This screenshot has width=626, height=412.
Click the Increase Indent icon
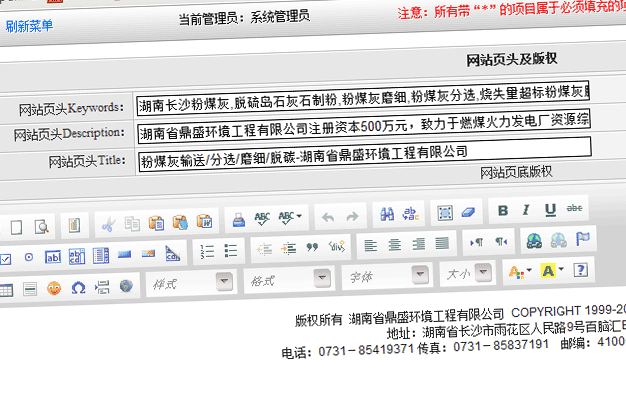pyautogui.click(x=288, y=248)
